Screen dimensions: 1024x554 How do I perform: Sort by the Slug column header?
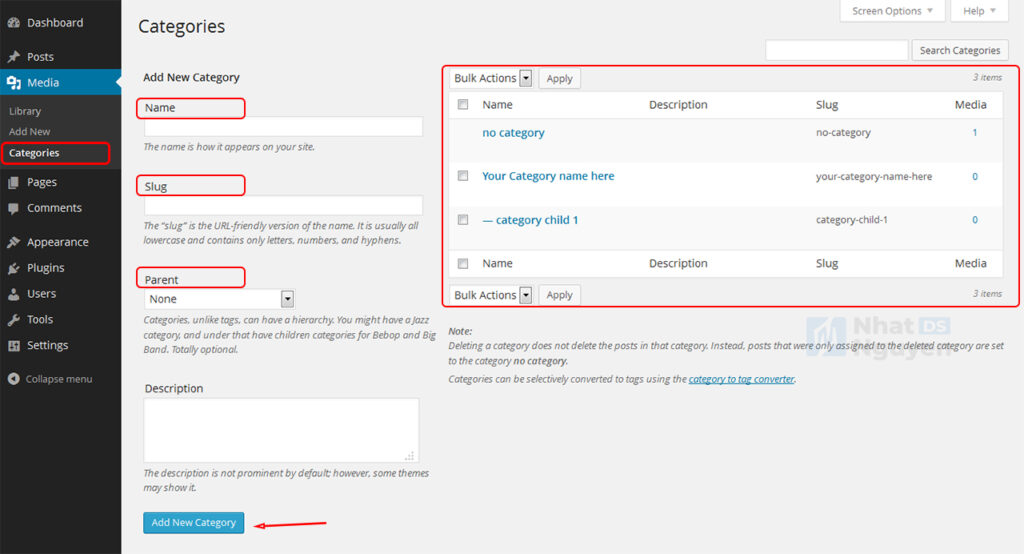(827, 105)
